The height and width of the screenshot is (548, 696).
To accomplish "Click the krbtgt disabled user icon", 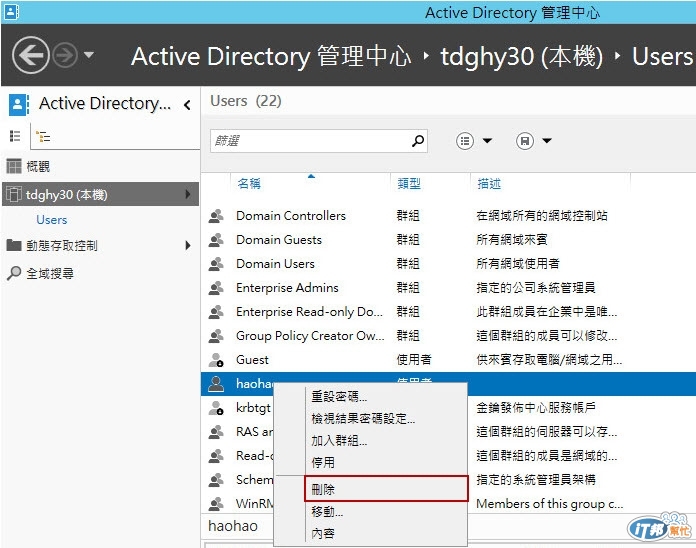I will click(216, 407).
